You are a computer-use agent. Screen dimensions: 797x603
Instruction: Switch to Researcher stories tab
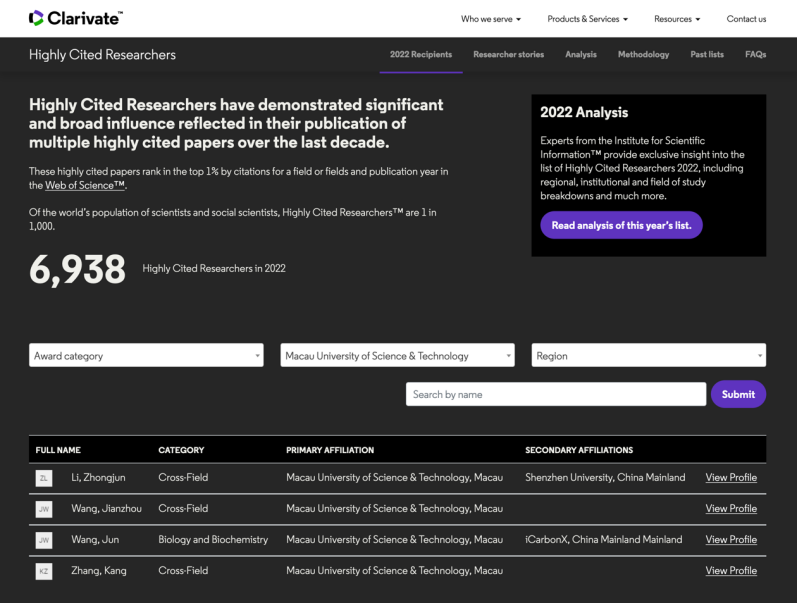[x=508, y=54]
